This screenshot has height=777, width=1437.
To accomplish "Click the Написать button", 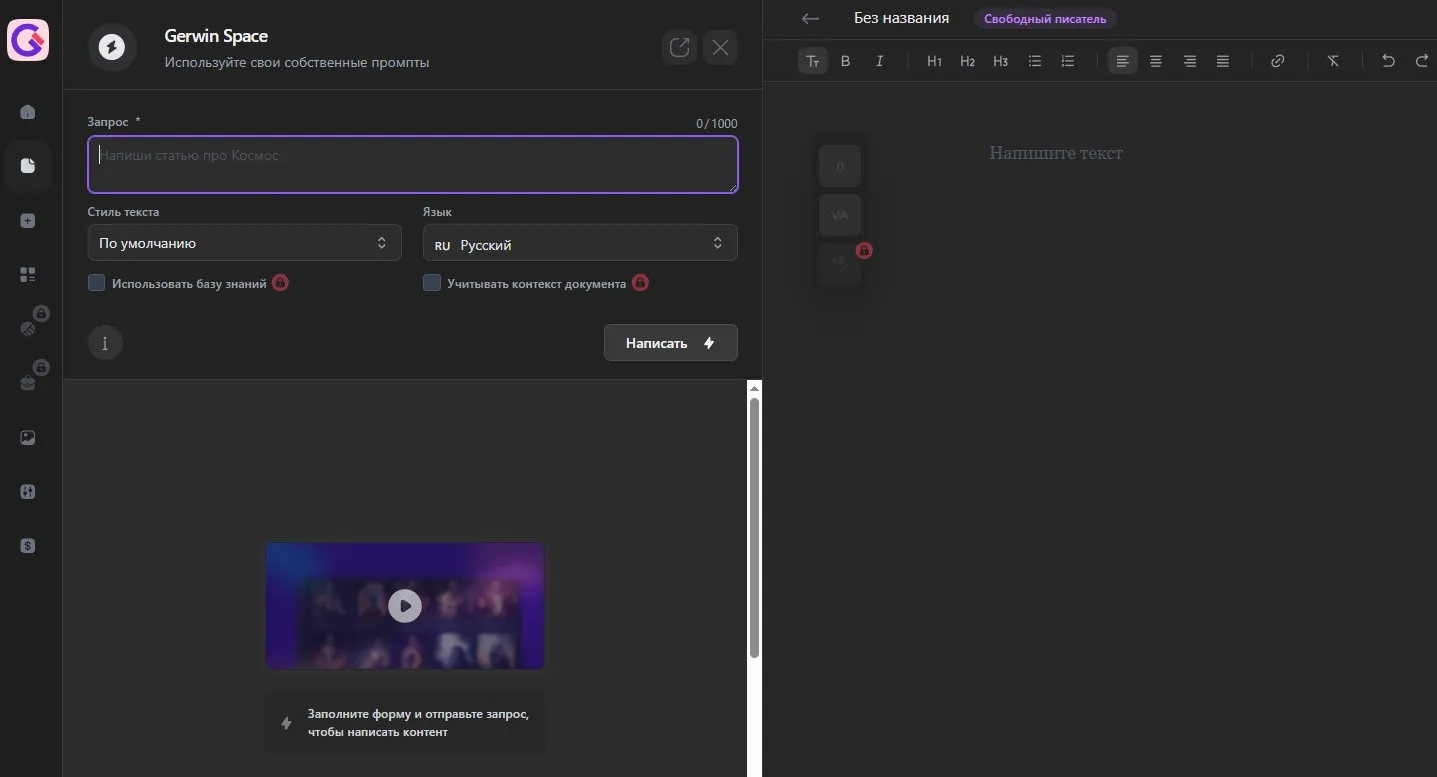I will coord(671,343).
